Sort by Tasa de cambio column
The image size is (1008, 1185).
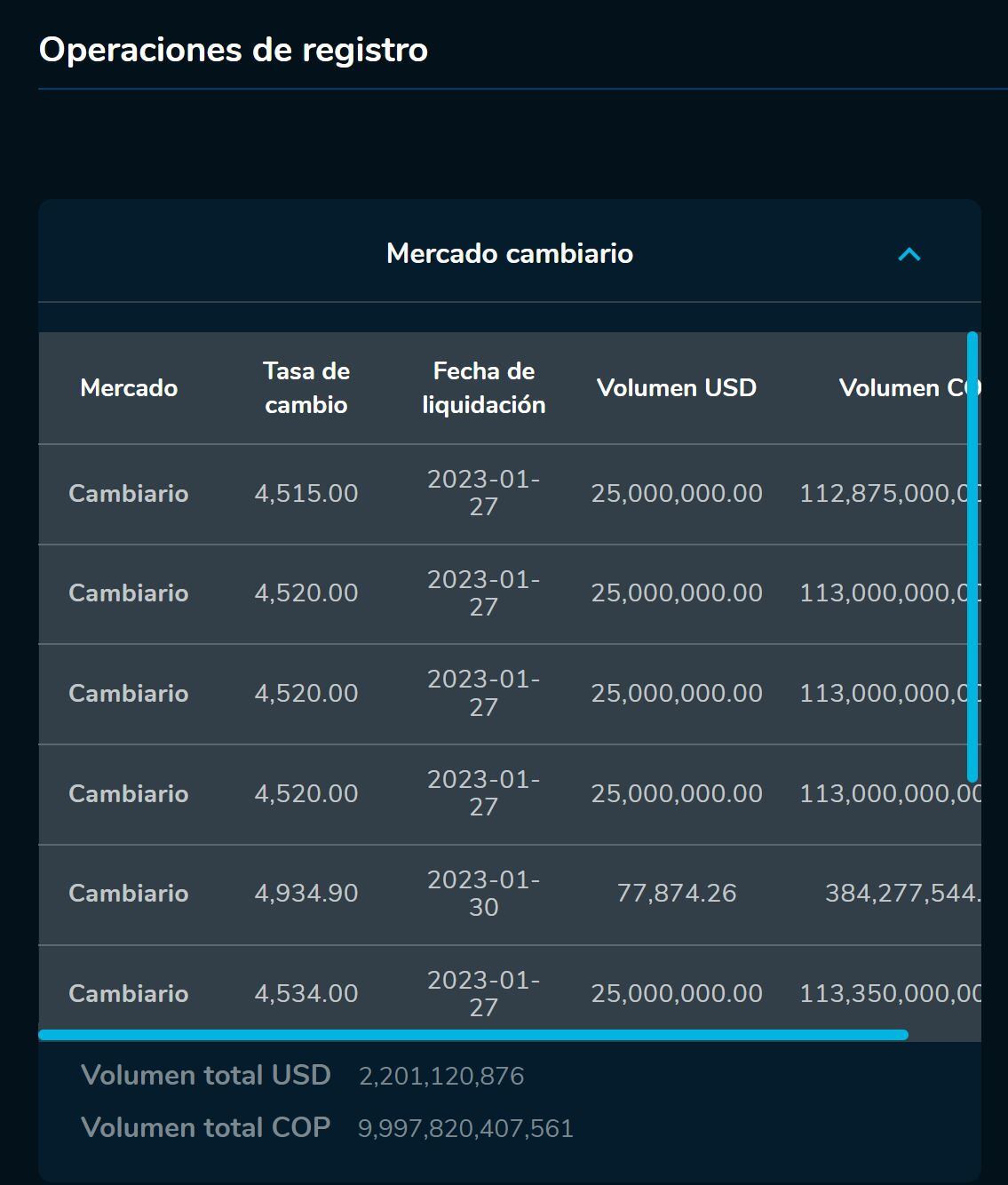306,388
